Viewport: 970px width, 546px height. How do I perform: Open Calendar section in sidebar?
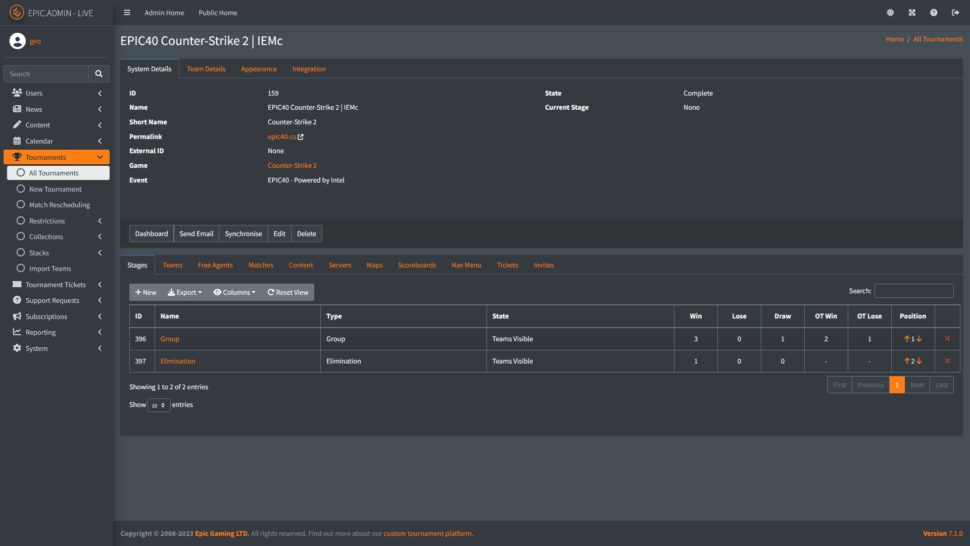(56, 141)
